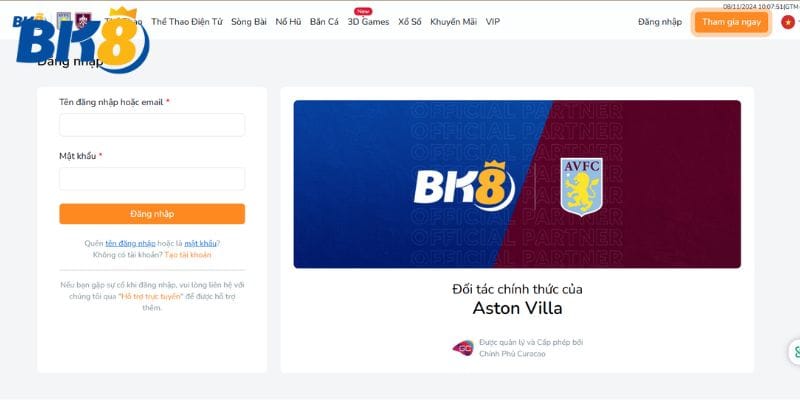Open the Khuyến Mãi promotions menu
800x400 pixels.
click(453, 22)
